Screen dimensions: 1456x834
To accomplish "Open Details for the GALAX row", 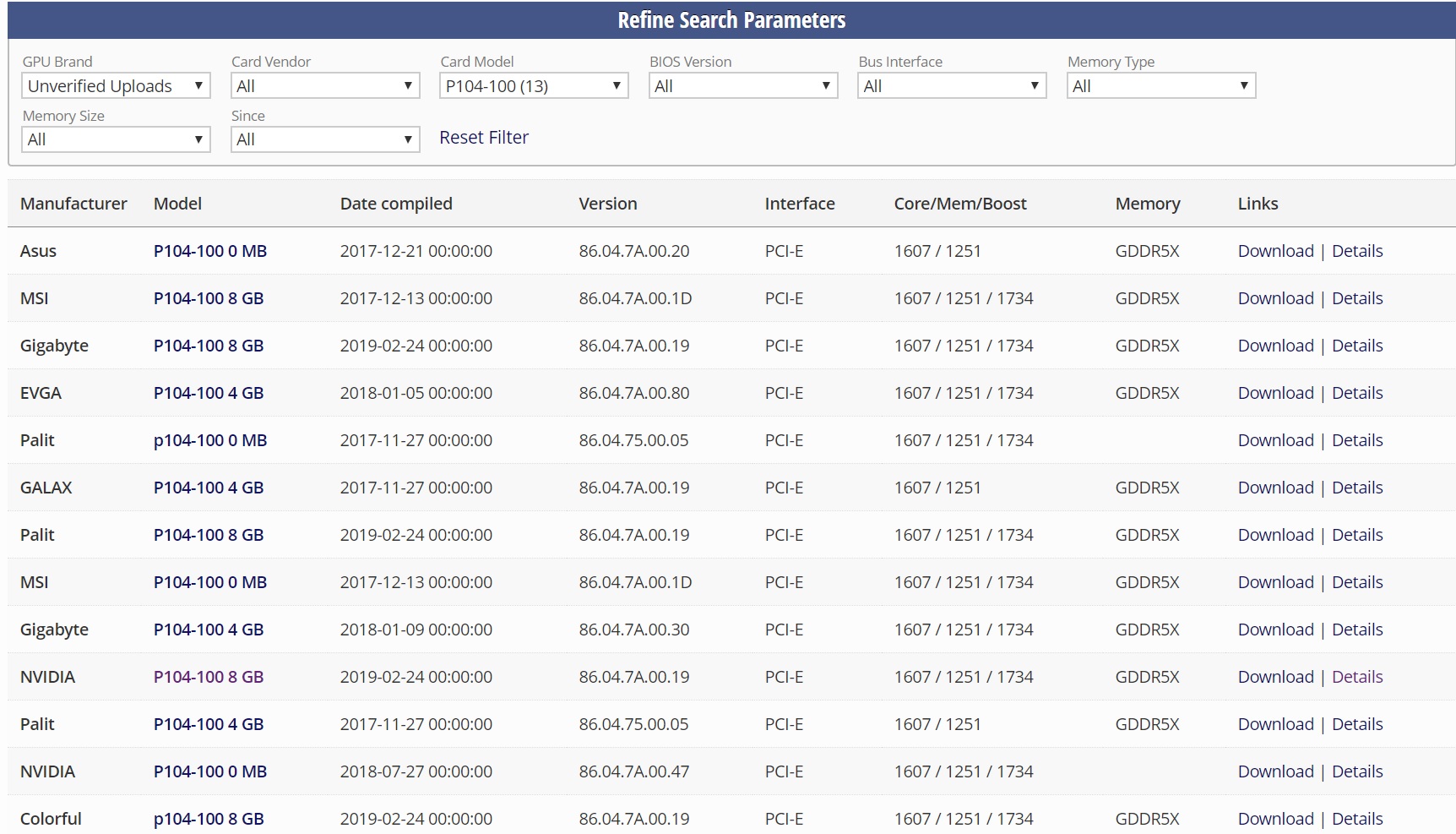I will [1357, 488].
